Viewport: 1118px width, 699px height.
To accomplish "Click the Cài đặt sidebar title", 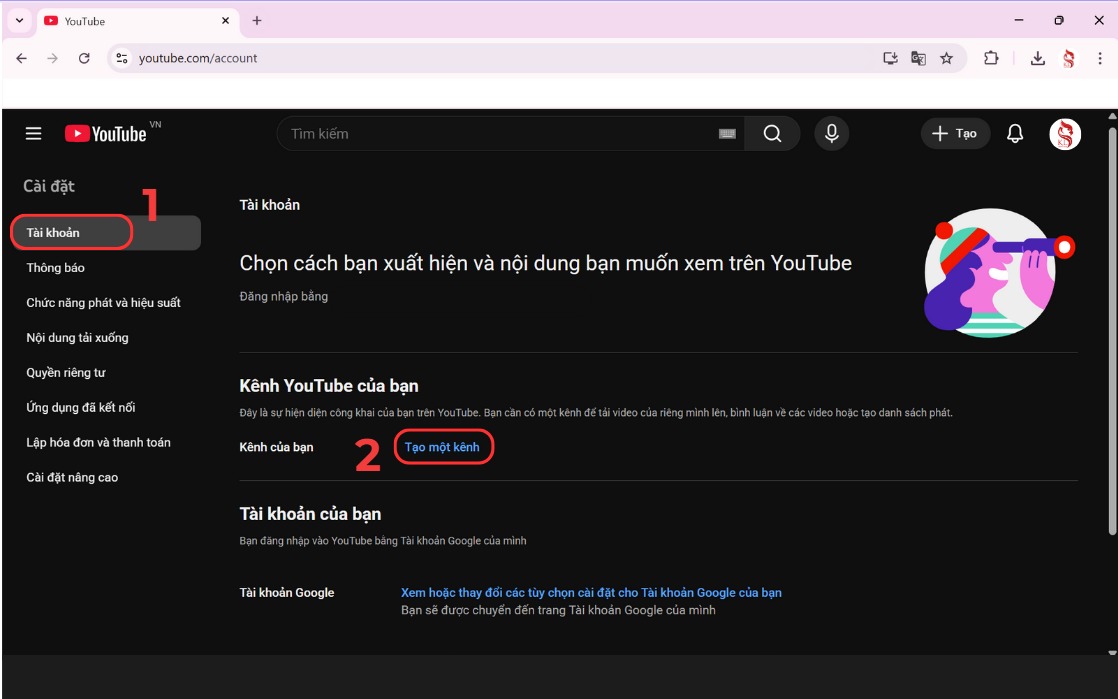I will [x=48, y=186].
